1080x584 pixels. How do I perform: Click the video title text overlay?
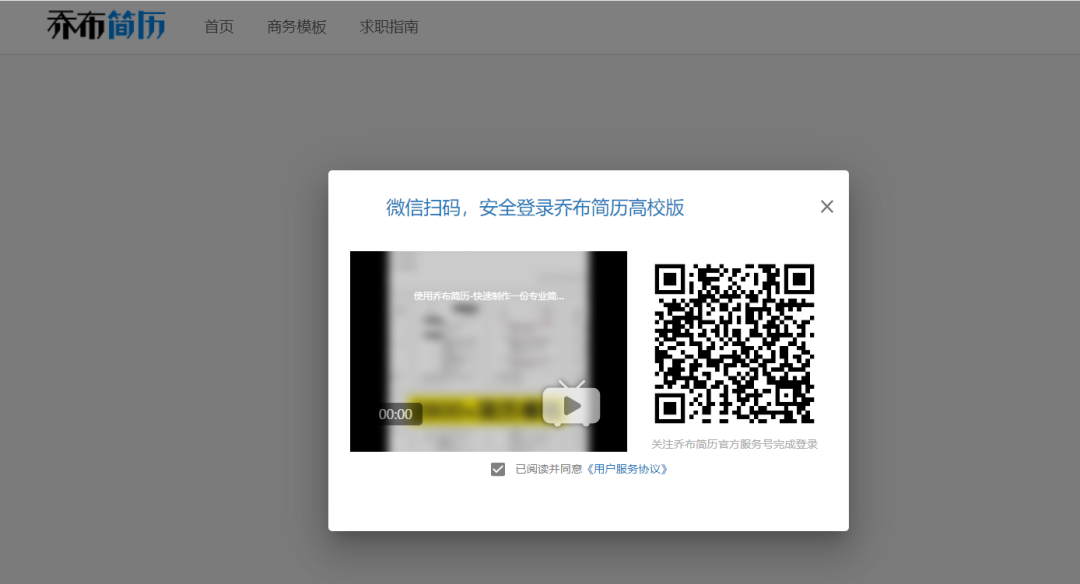489,296
